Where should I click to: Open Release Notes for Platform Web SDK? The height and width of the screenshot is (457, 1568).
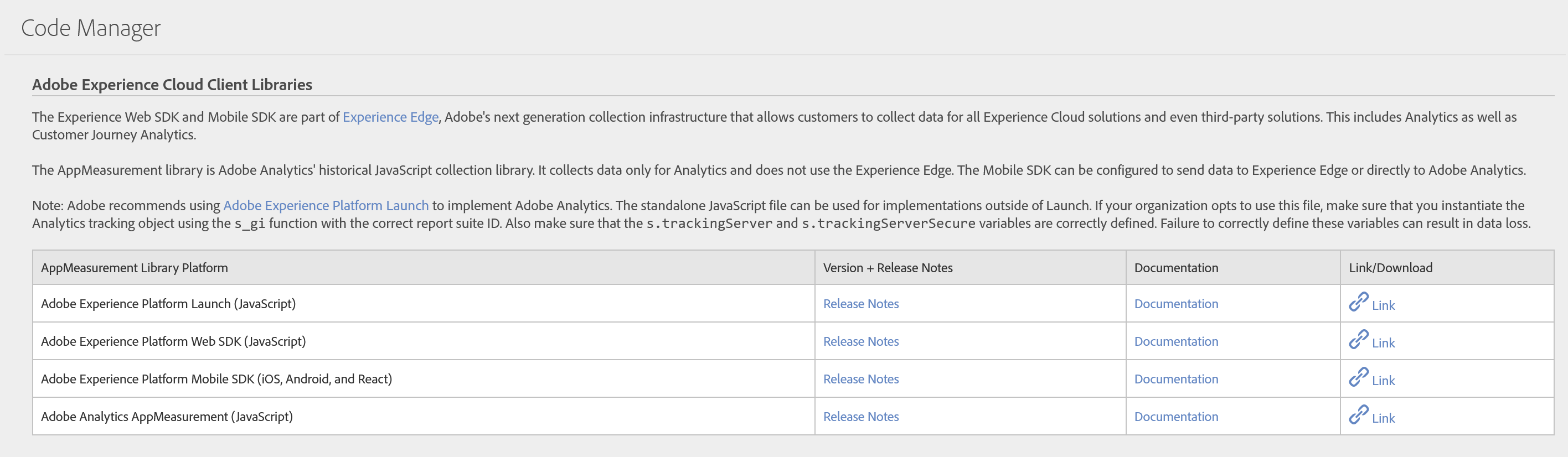pyautogui.click(x=861, y=341)
